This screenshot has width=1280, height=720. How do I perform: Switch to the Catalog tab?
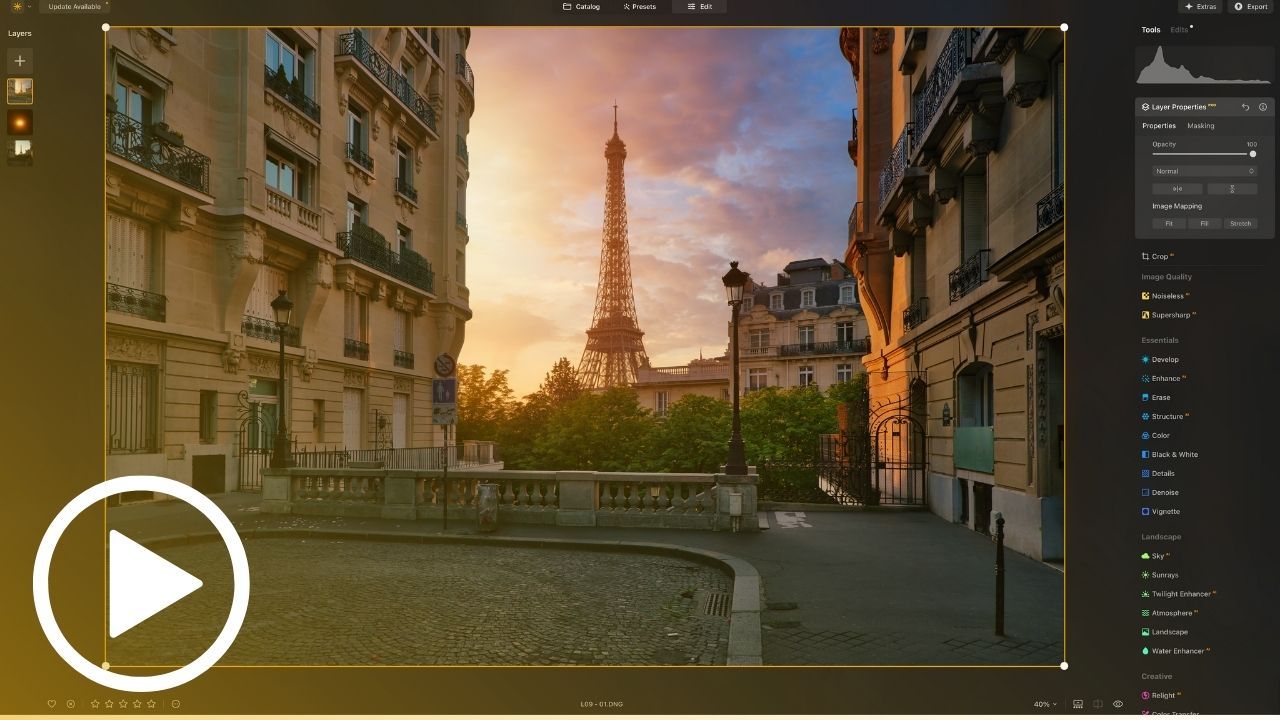click(581, 7)
